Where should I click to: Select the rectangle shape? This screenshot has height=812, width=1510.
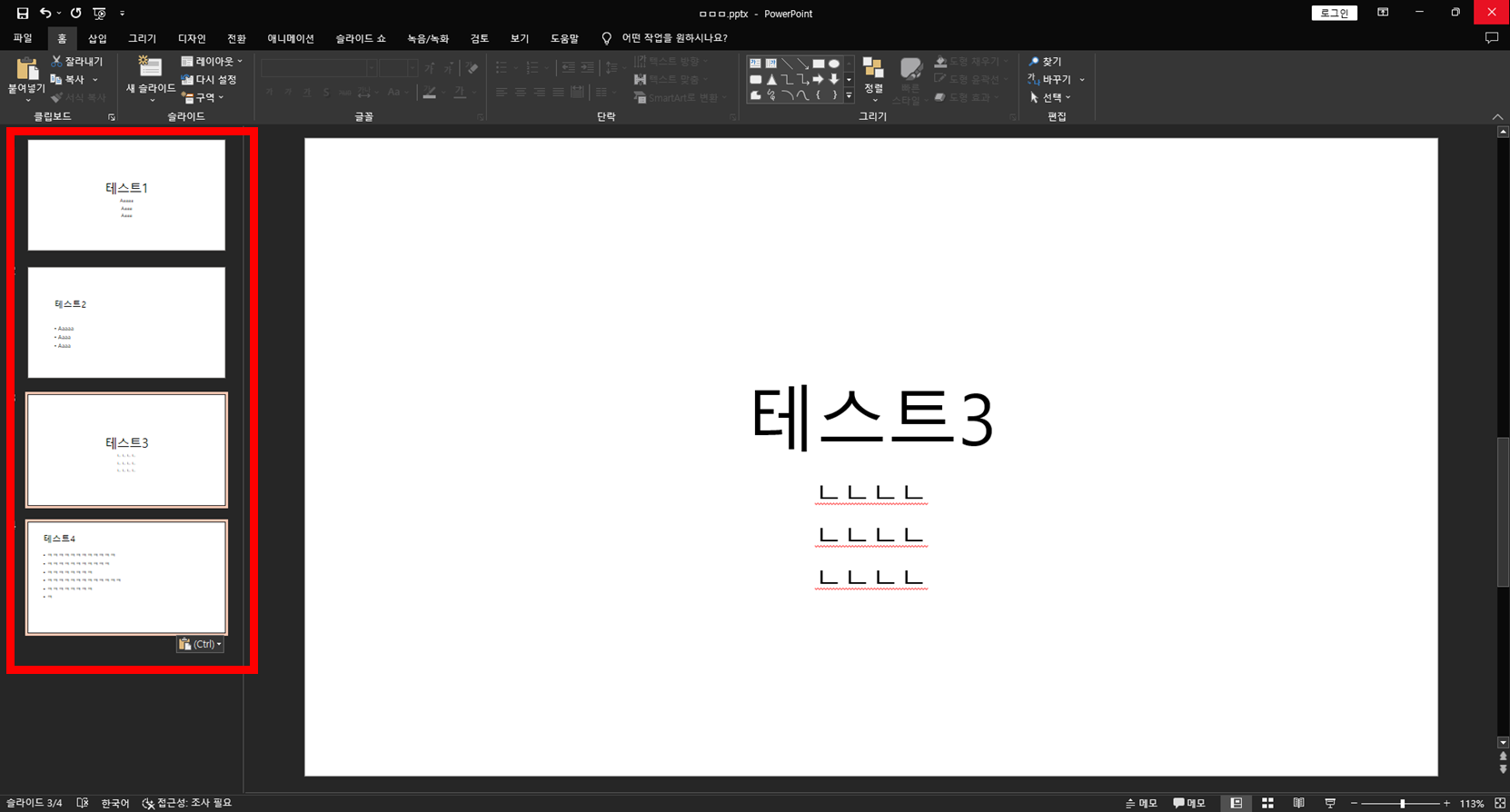click(819, 64)
